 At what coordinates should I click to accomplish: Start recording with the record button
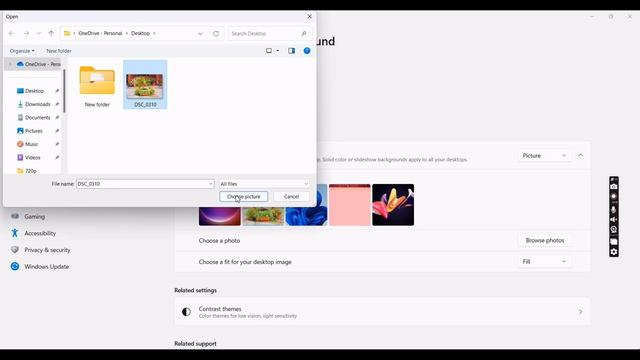pyautogui.click(x=613, y=196)
